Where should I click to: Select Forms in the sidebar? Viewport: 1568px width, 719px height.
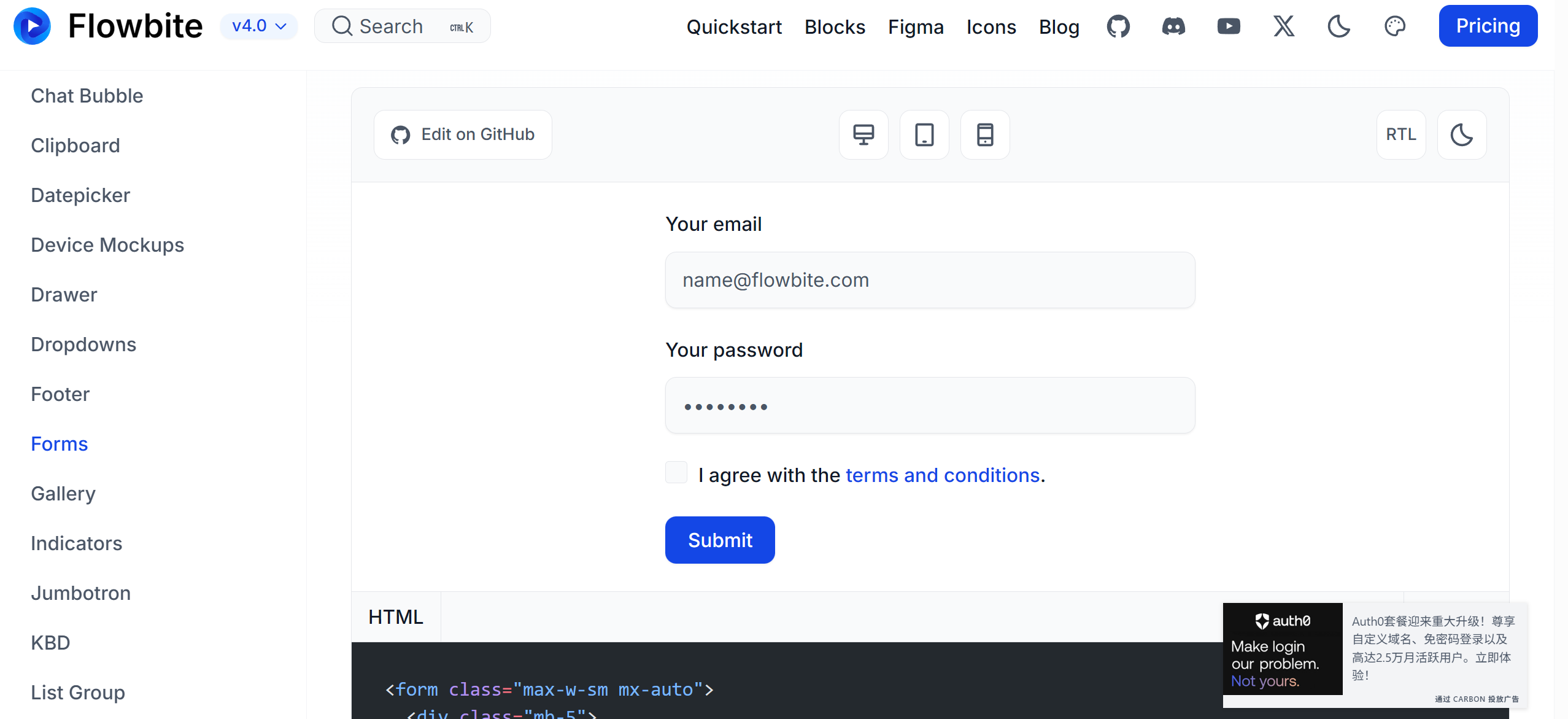(x=60, y=444)
